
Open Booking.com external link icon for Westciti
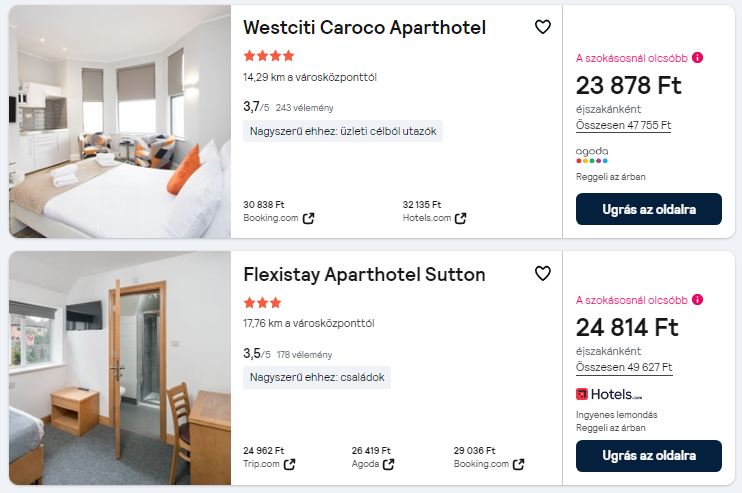point(308,218)
